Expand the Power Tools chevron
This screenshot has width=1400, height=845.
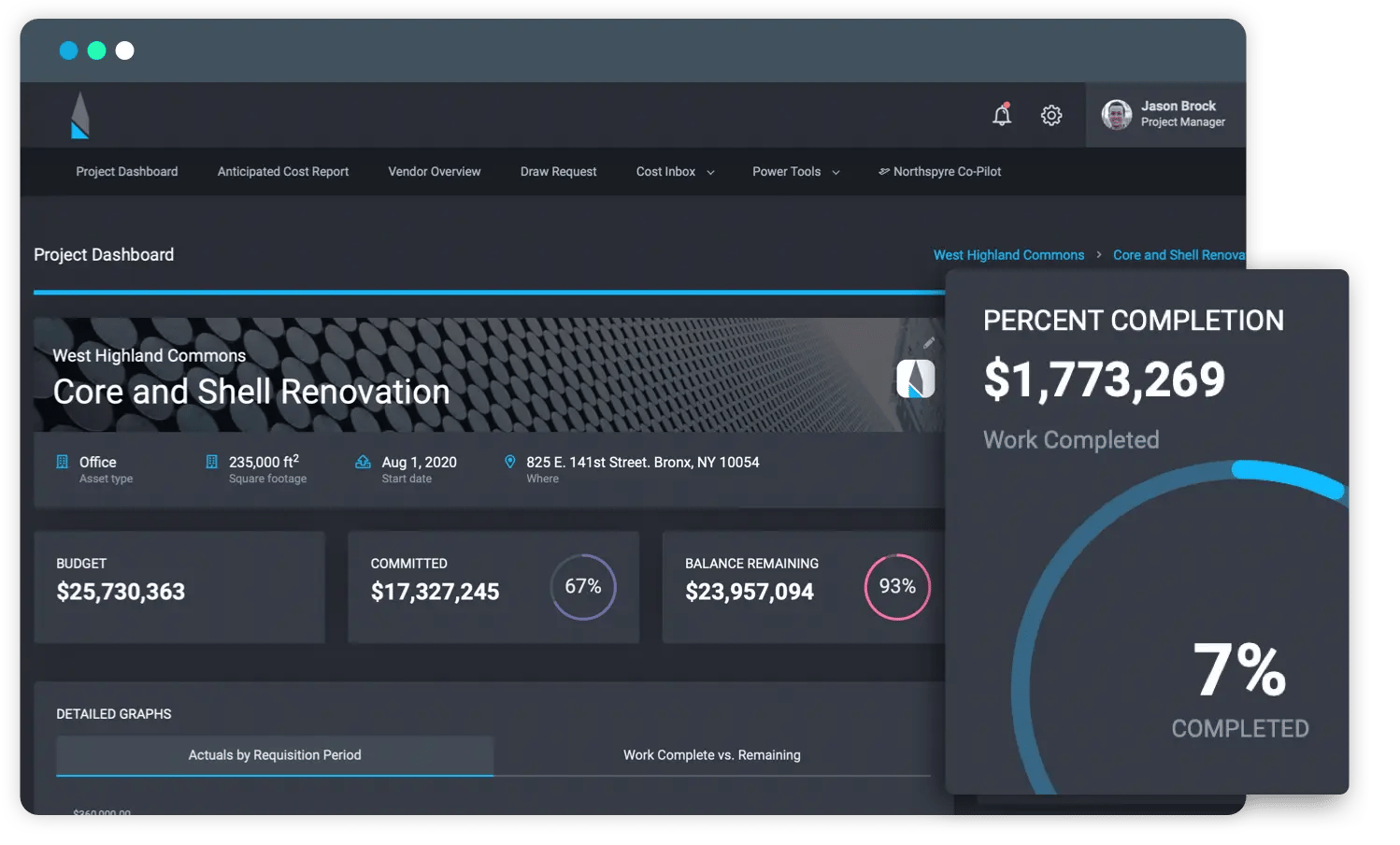(x=836, y=173)
